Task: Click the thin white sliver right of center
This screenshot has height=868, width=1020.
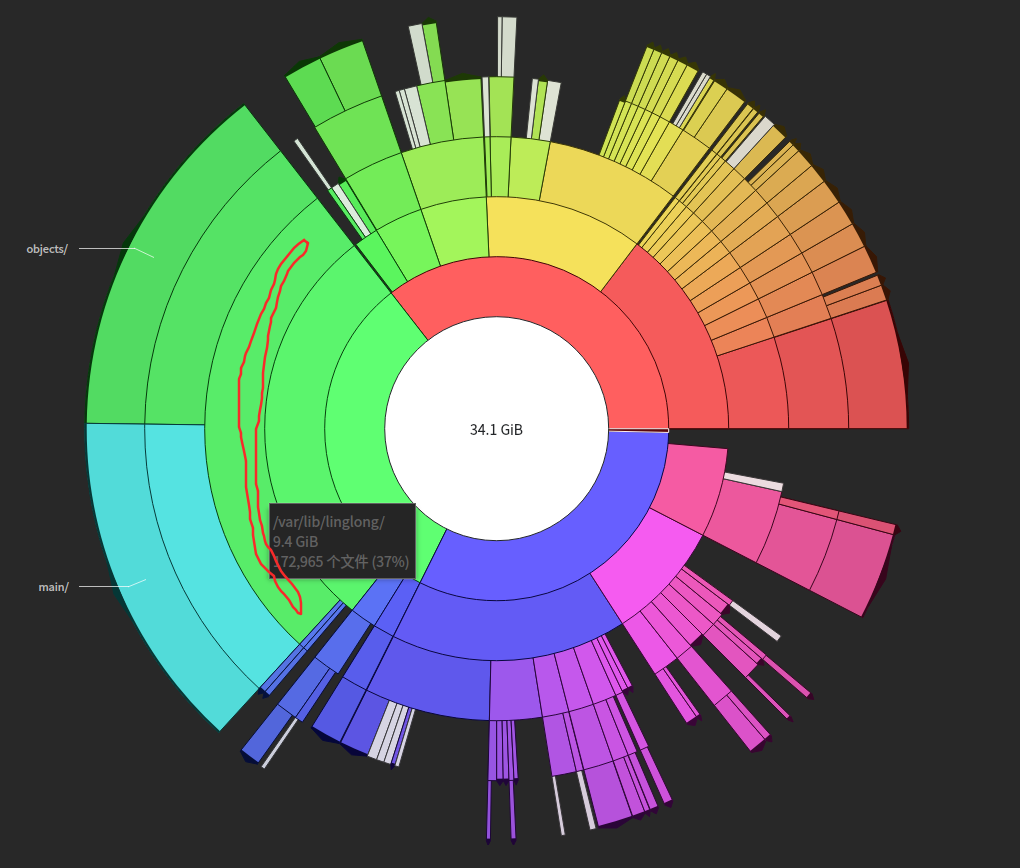Action: [639, 430]
